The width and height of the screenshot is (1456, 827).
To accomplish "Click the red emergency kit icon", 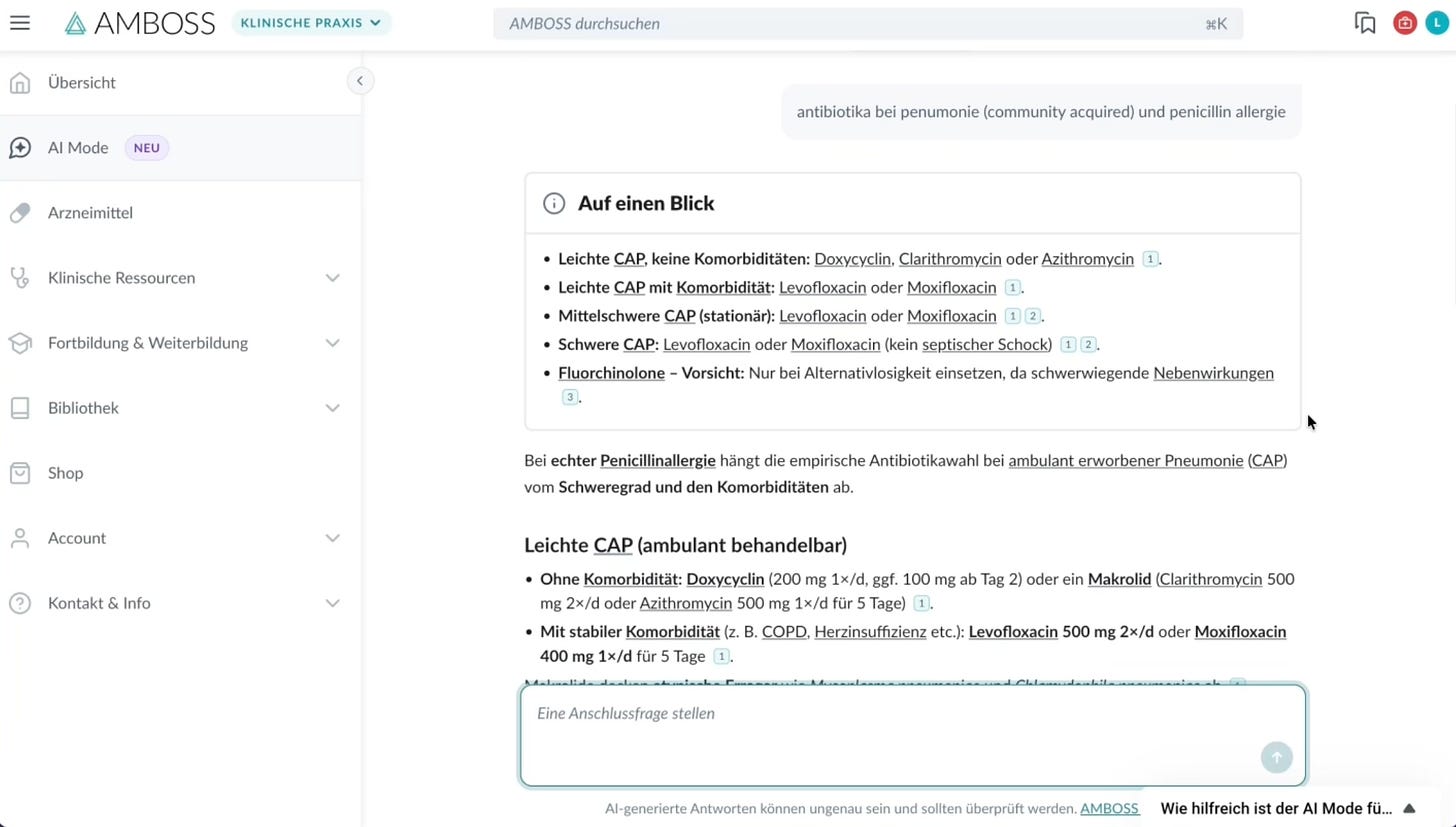I will pos(1405,23).
